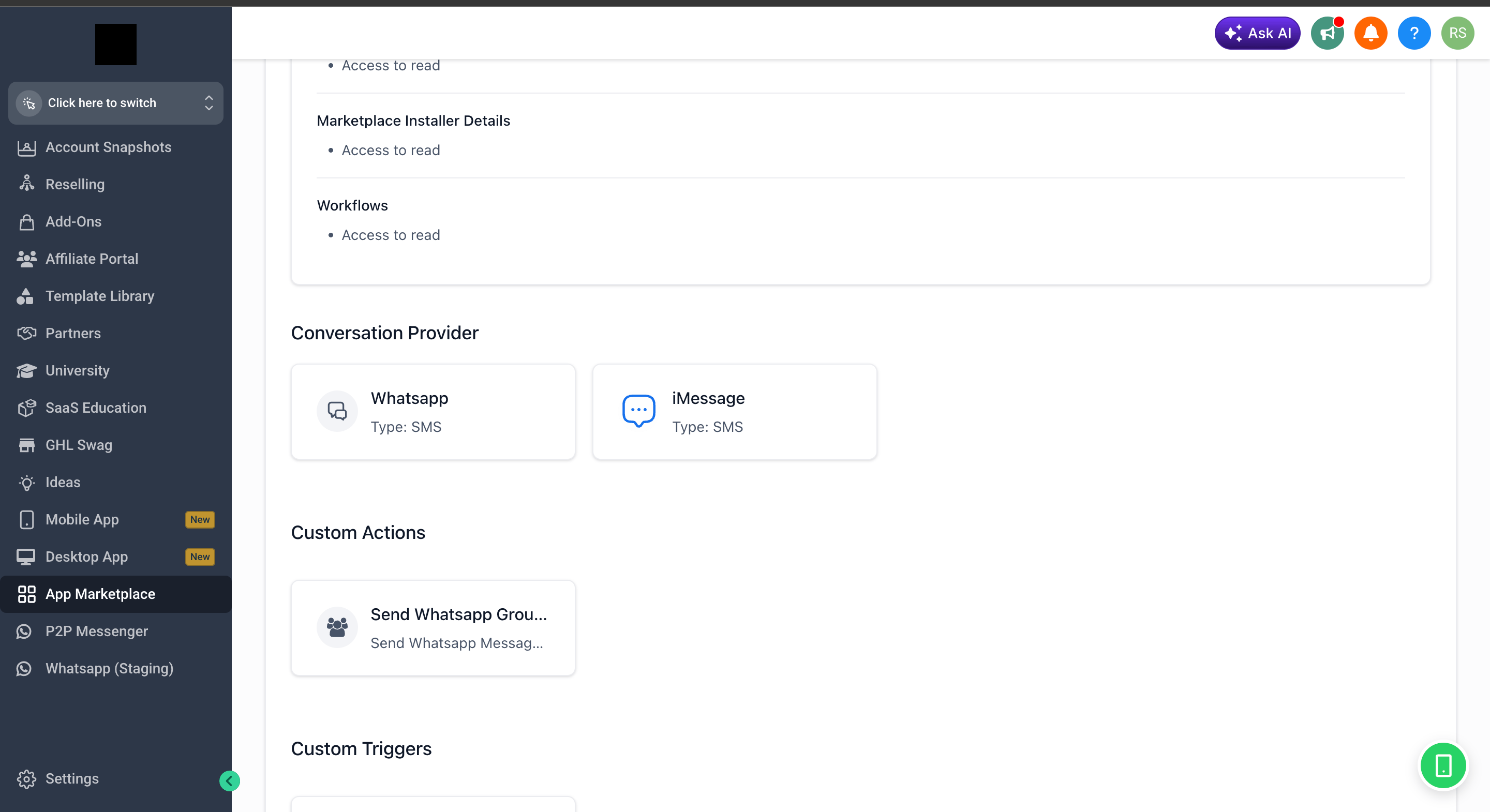
Task: Click the Conversation Provider section heading
Action: click(x=384, y=333)
